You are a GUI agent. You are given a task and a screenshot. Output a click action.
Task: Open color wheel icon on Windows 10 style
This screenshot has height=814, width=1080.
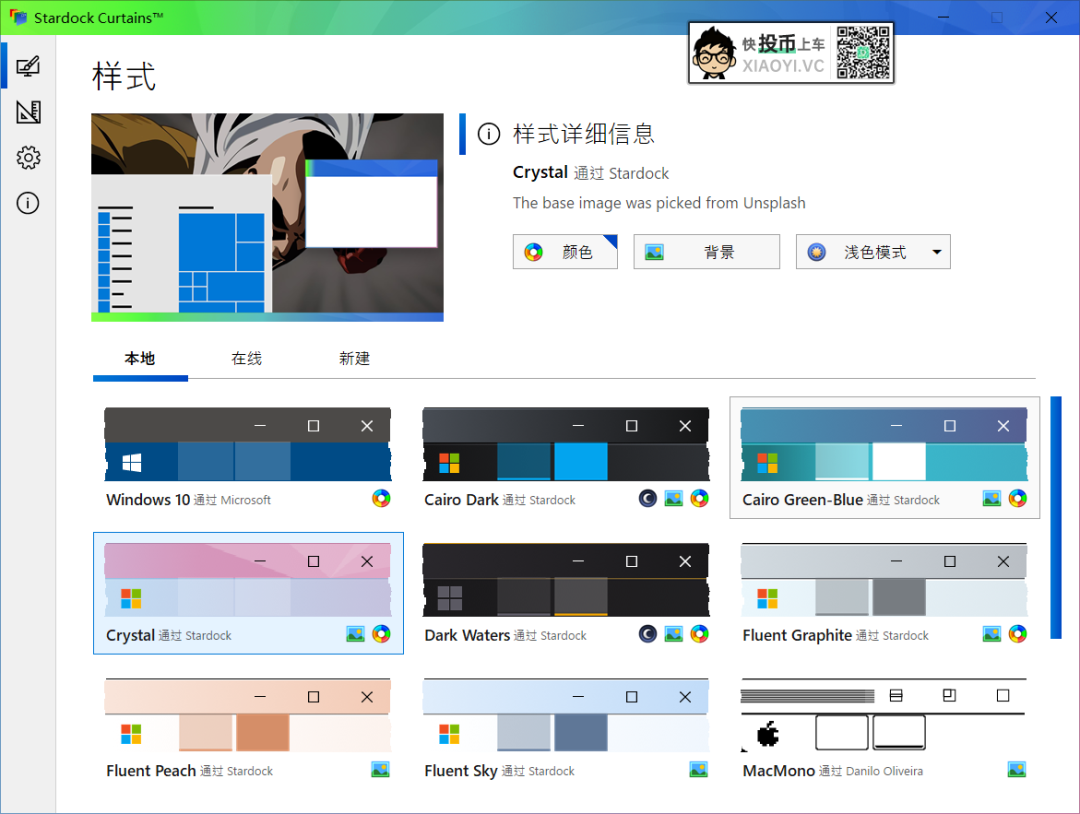(381, 497)
